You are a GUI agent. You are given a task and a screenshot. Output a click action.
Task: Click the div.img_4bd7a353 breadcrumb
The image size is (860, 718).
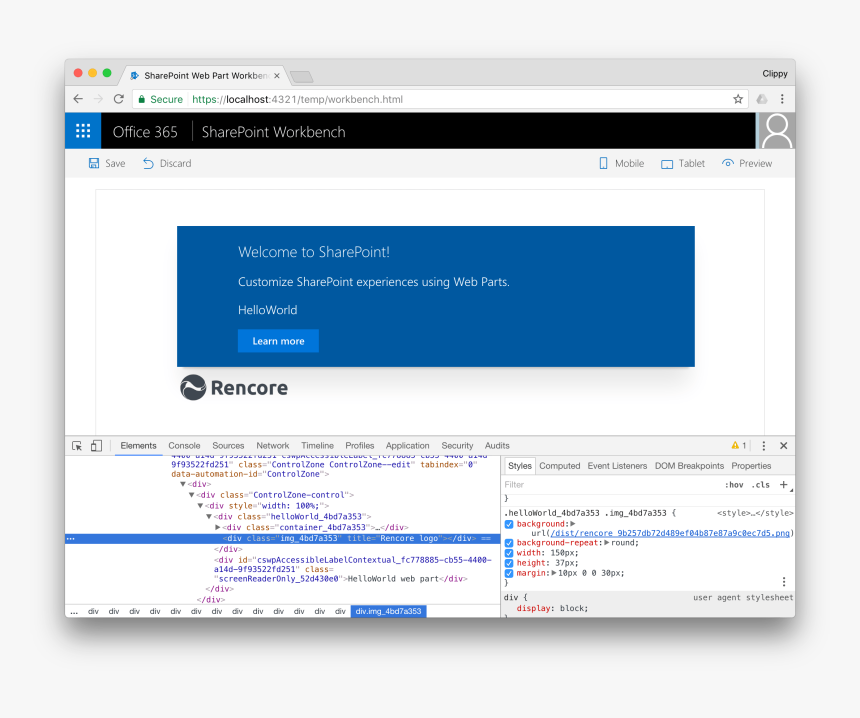[x=388, y=611]
